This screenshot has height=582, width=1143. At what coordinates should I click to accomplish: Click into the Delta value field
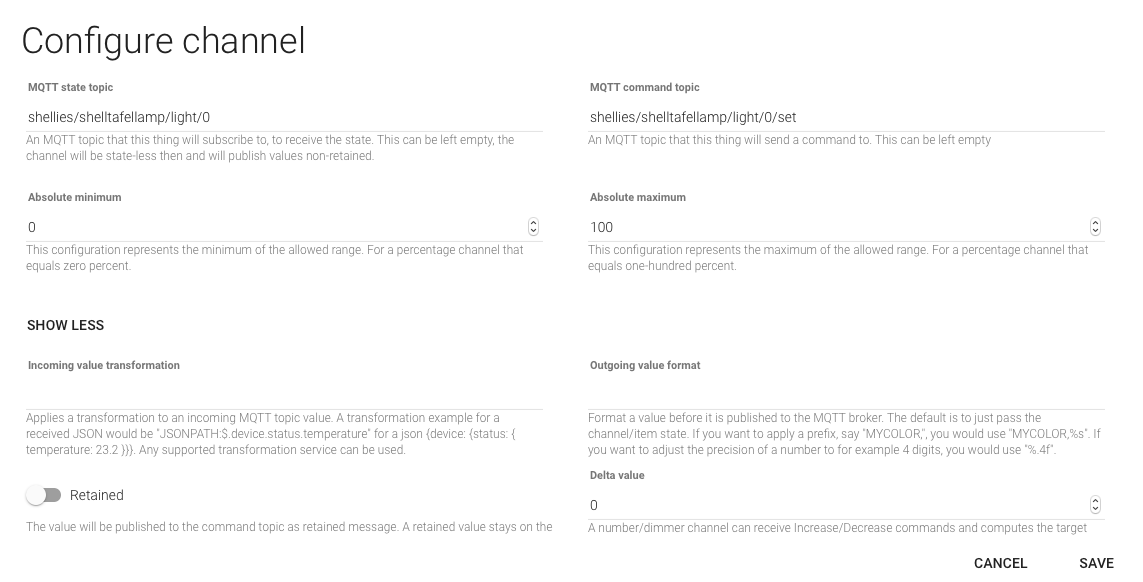point(836,505)
